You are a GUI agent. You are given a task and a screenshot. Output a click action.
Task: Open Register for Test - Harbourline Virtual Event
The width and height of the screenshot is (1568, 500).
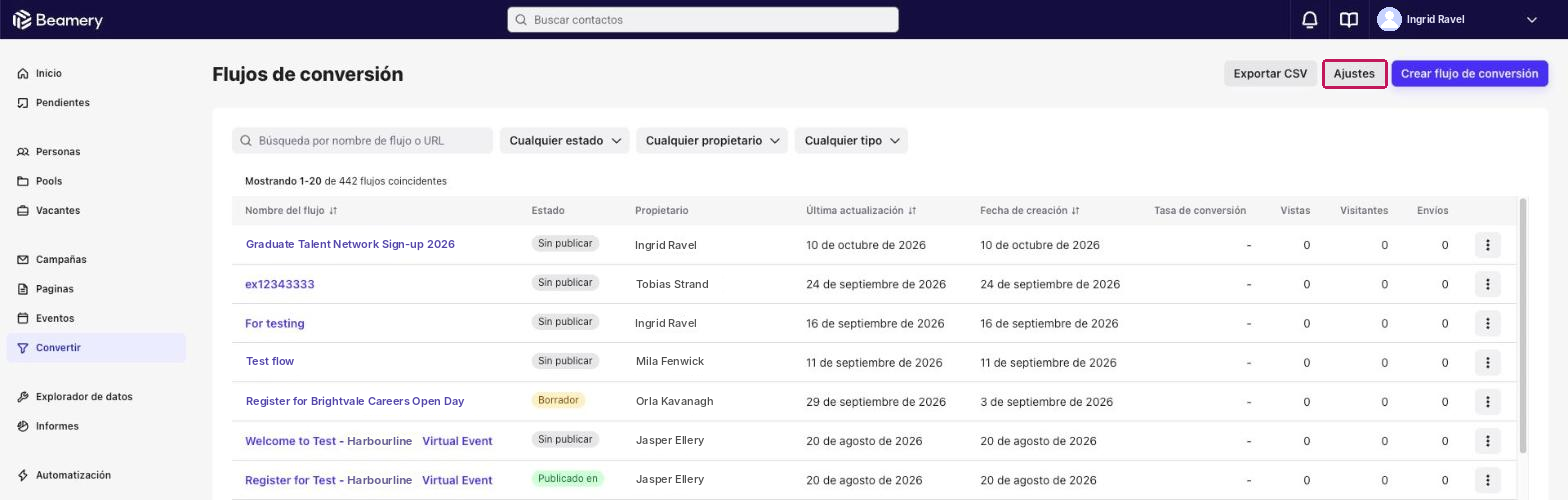[369, 480]
